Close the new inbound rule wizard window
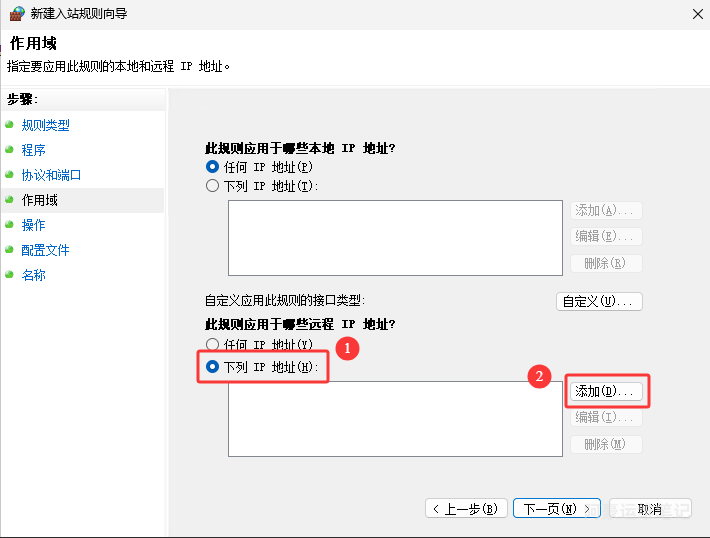The image size is (710, 538). 696,14
